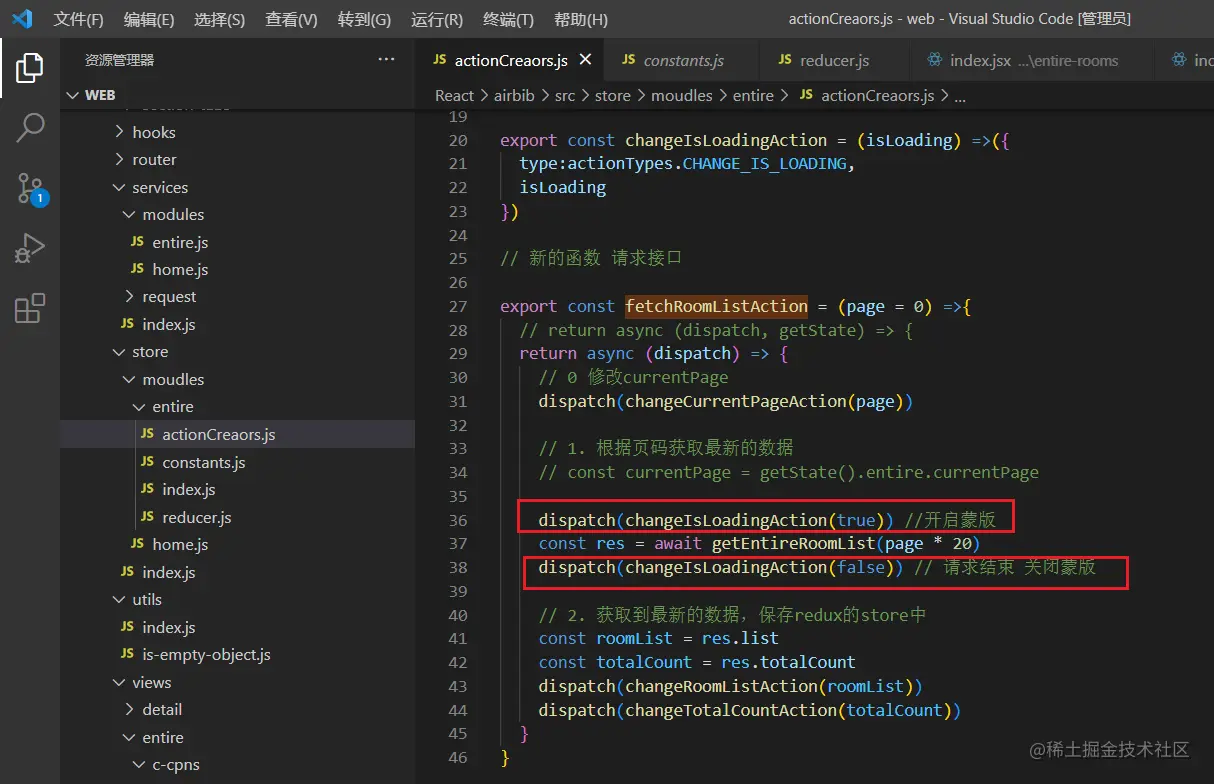This screenshot has height=784, width=1214.
Task: Open index.js under store folder
Action: pyautogui.click(x=237, y=572)
